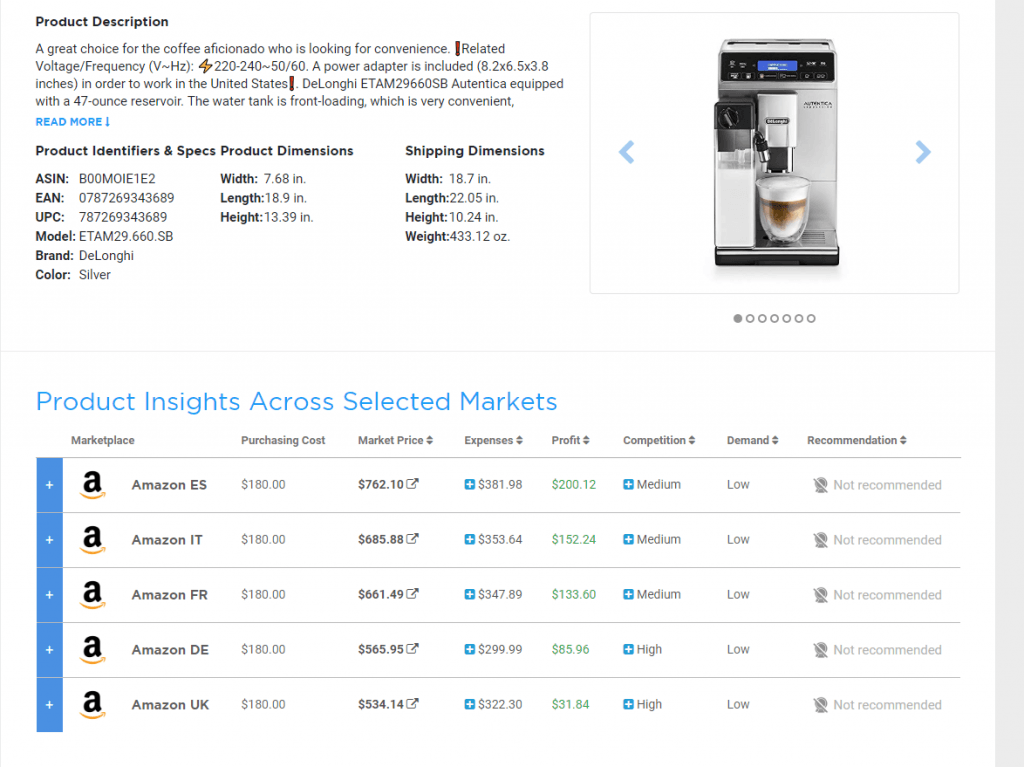Expand Amazon ES competition plus icon

628,484
